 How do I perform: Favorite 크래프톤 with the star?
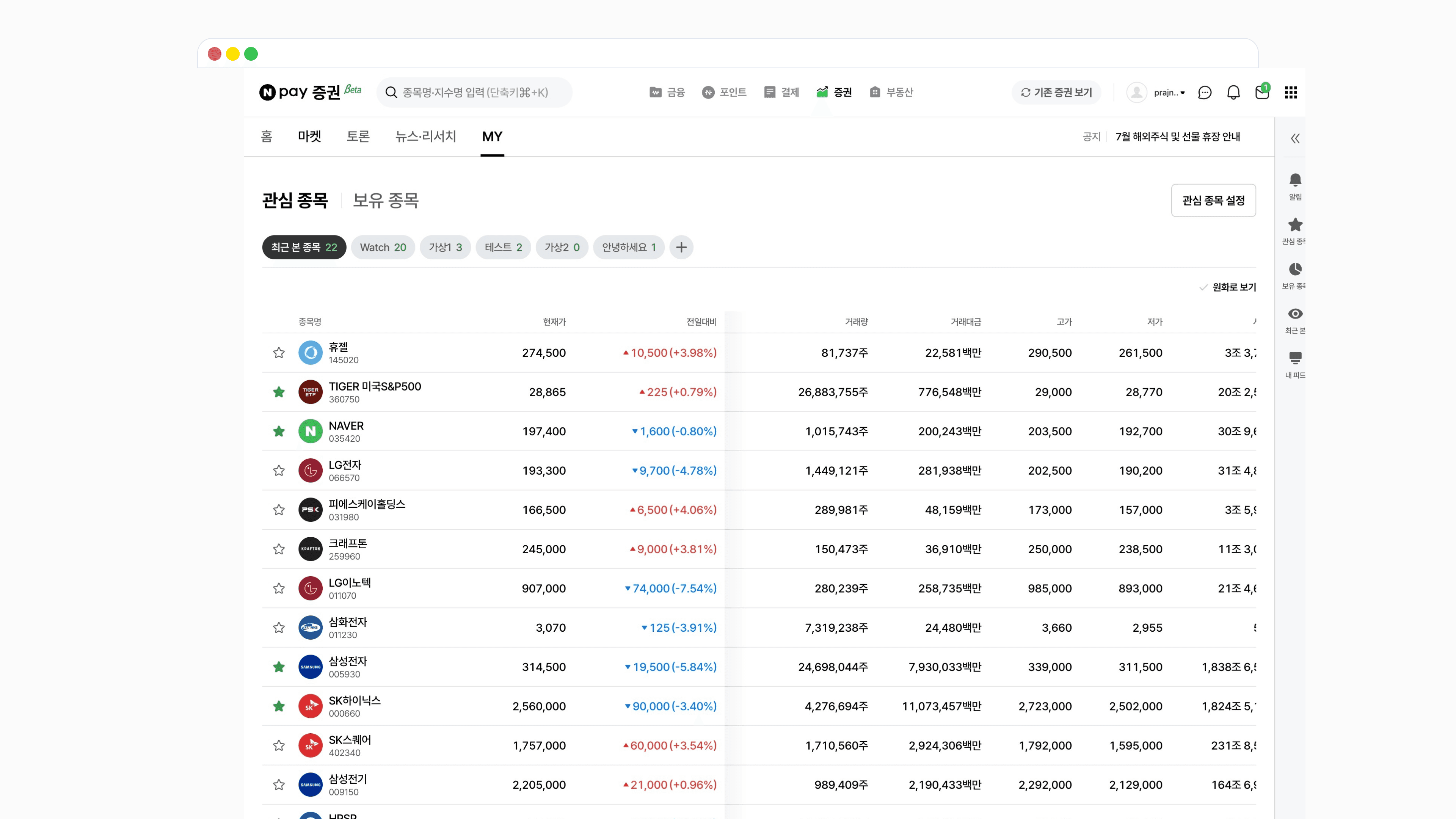point(279,549)
